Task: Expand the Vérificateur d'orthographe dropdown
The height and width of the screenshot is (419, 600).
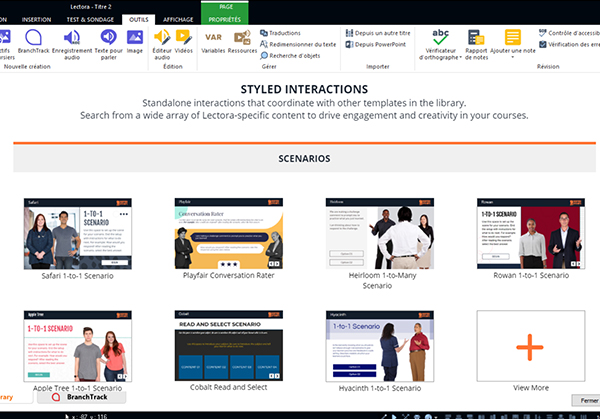Action: (x=461, y=59)
